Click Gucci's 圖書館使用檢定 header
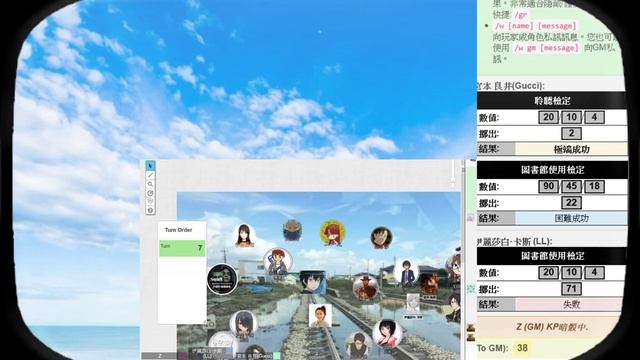Image resolution: width=640 pixels, height=360 pixels. (552, 170)
